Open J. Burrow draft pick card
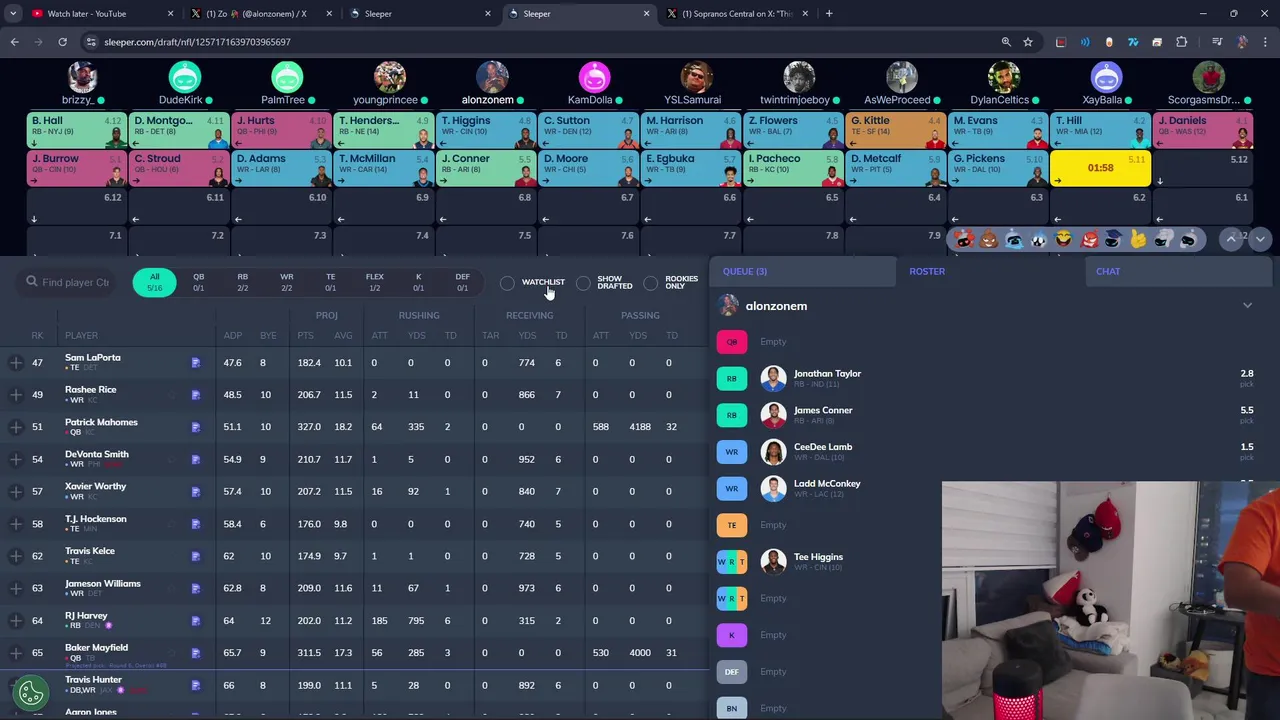 76,168
